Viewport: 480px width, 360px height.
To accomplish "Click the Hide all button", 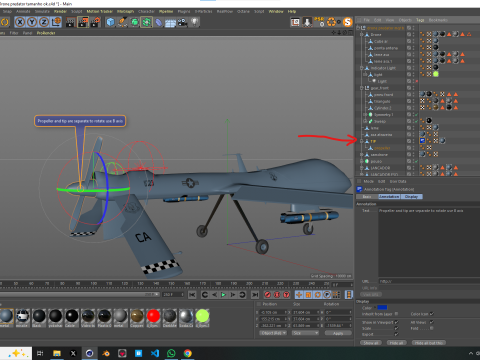I will (x=396, y=343).
